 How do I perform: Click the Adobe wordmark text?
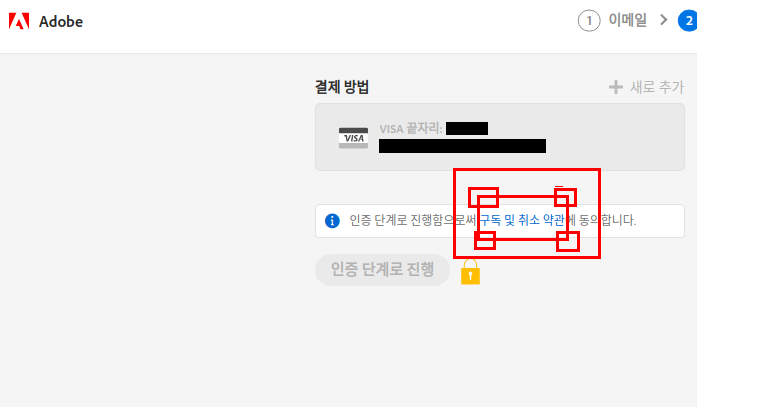point(61,22)
